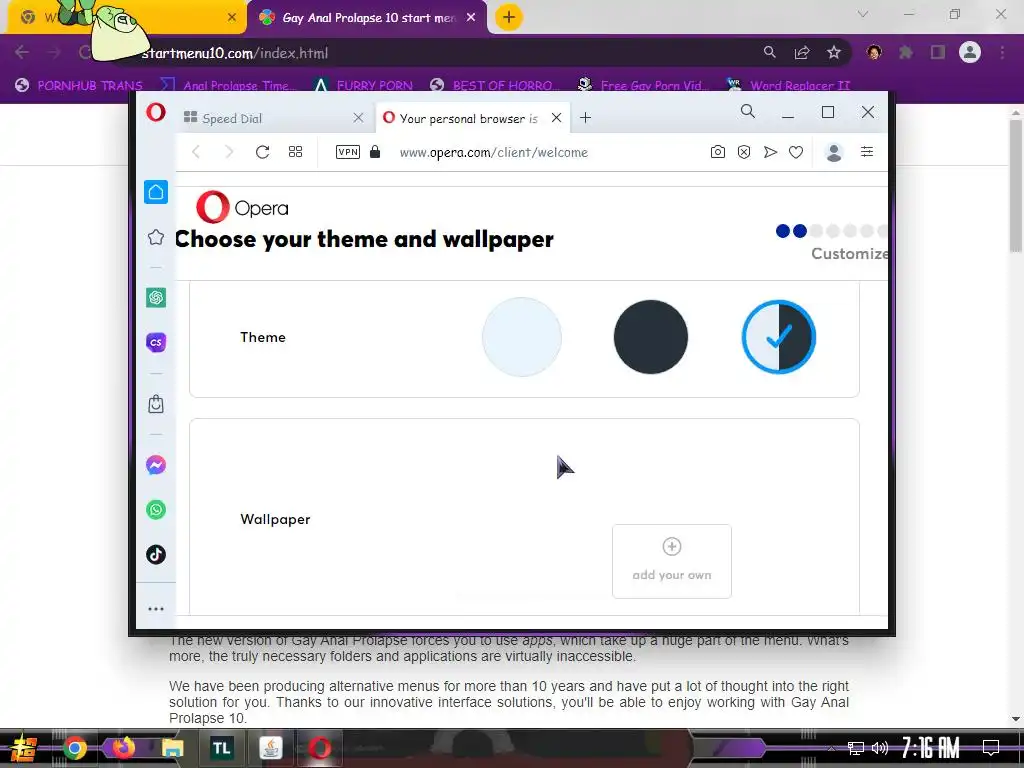Add page to bookmarks heart icon

[x=795, y=152]
